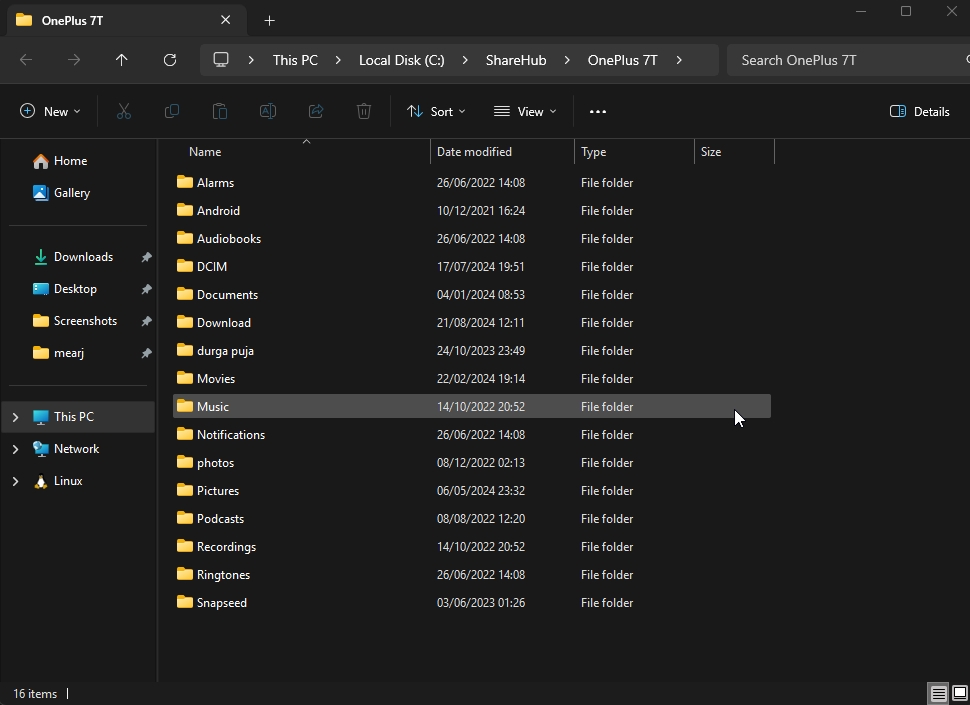This screenshot has height=705, width=970.
Task: Expand the This PC tree node
Action: click(x=15, y=417)
